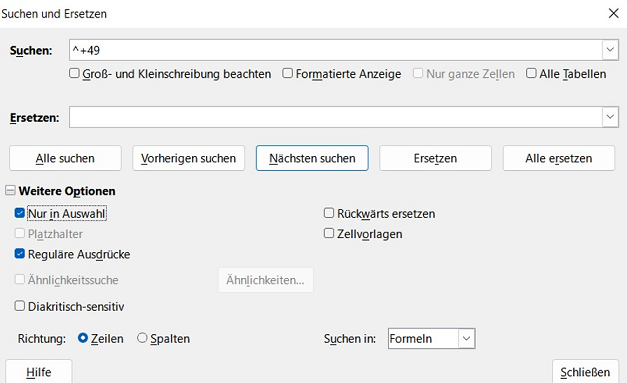The image size is (627, 383).
Task: Open Hilfe for this dialog
Action: (39, 372)
